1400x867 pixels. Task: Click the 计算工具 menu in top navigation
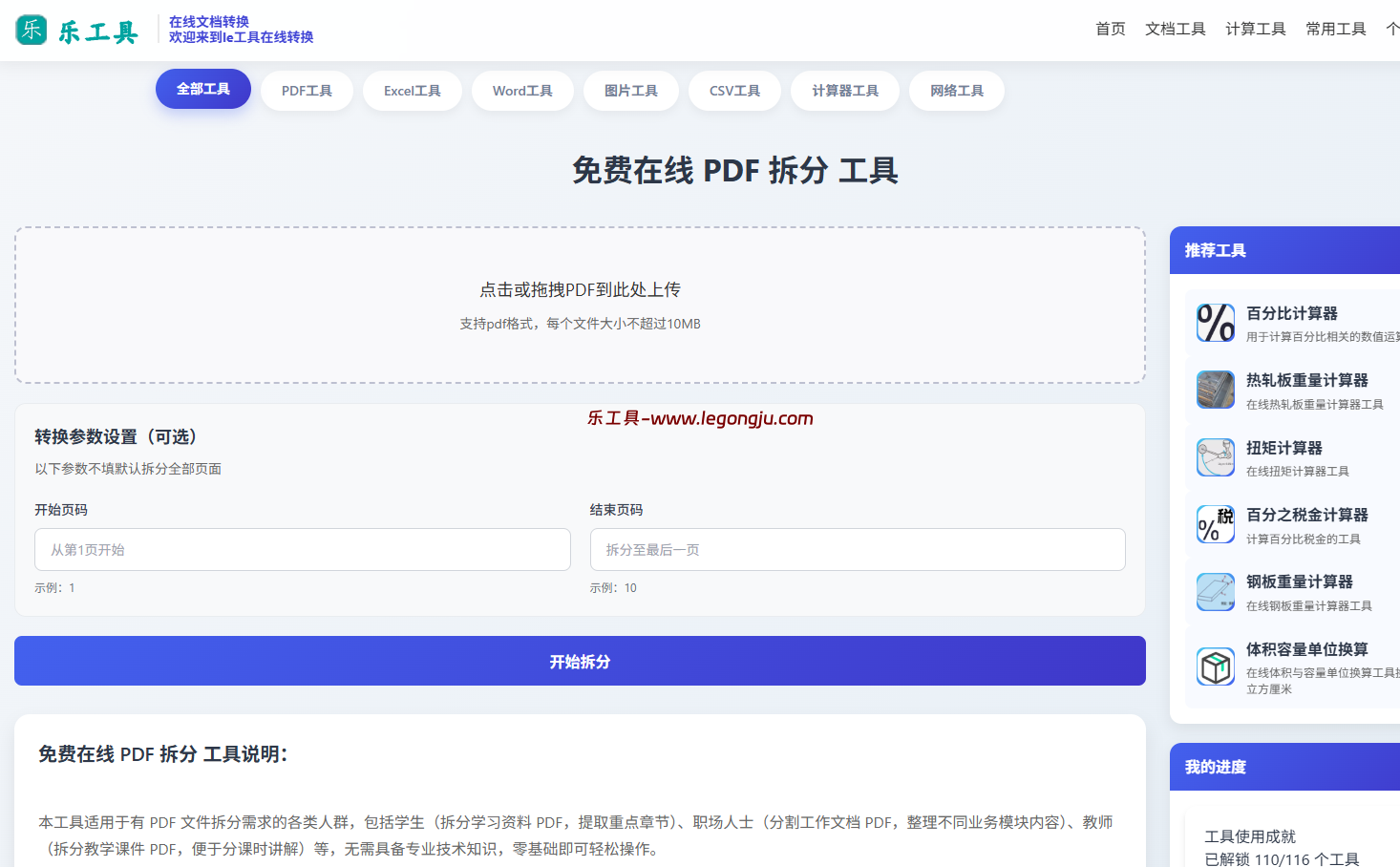1255,29
